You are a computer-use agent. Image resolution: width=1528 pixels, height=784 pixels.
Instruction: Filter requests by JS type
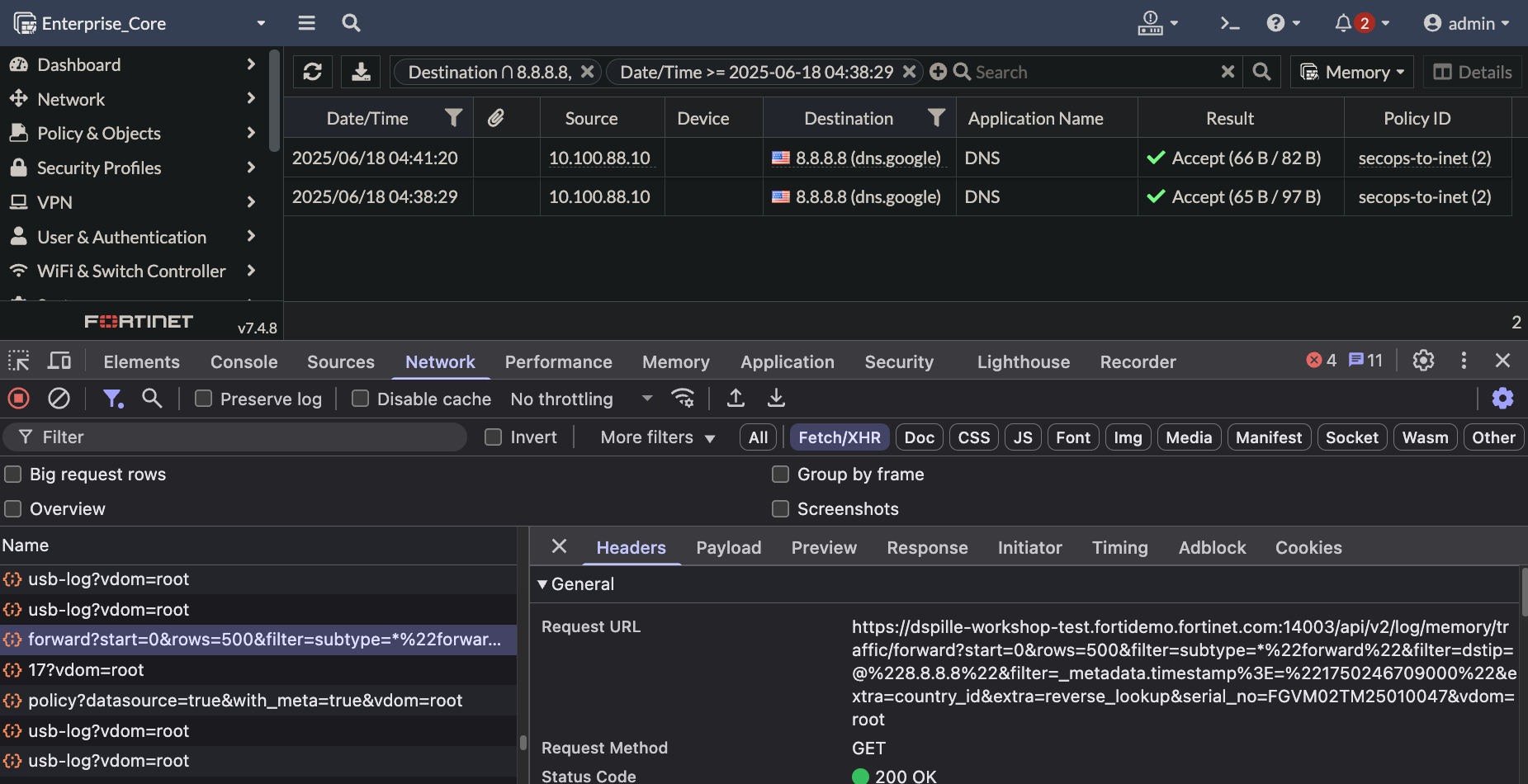pos(1023,437)
